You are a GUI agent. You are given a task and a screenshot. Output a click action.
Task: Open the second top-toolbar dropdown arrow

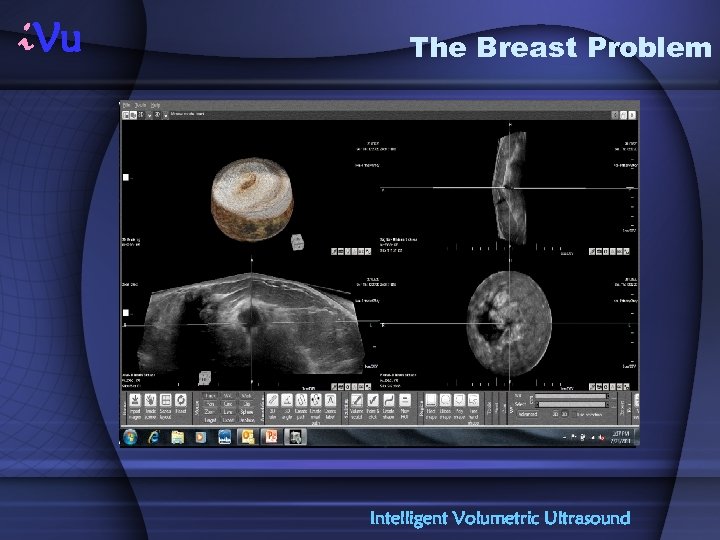[x=166, y=115]
